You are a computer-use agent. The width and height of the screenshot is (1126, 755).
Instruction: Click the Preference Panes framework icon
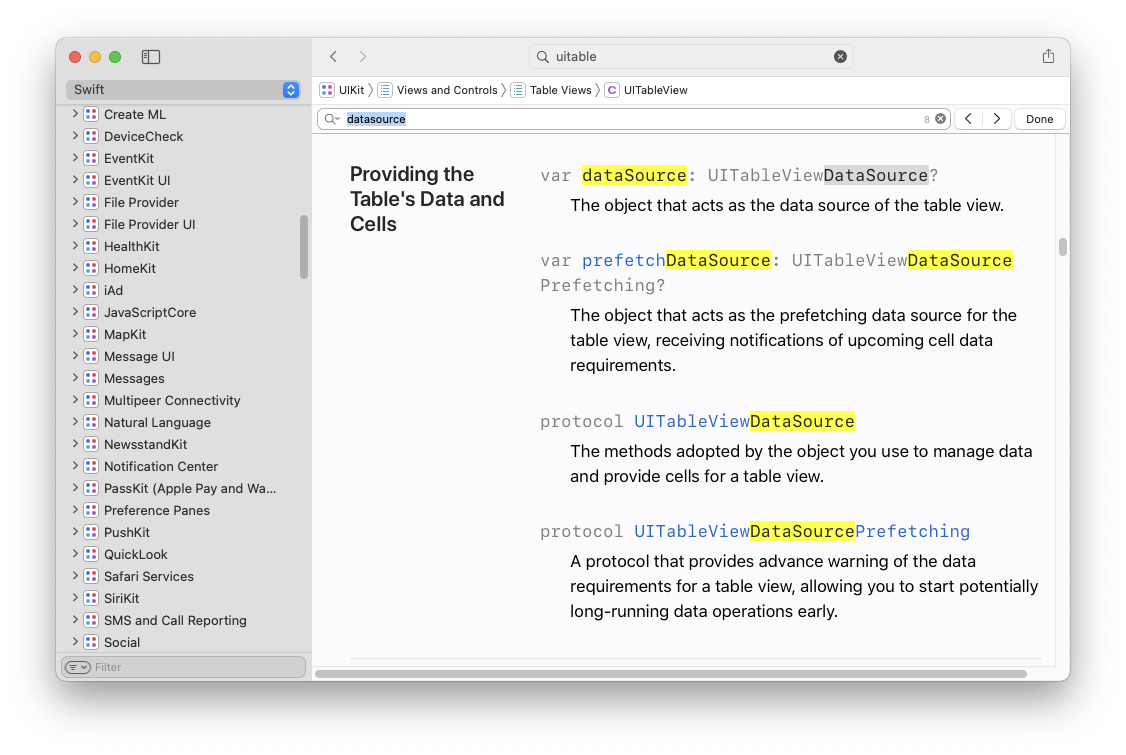(91, 510)
